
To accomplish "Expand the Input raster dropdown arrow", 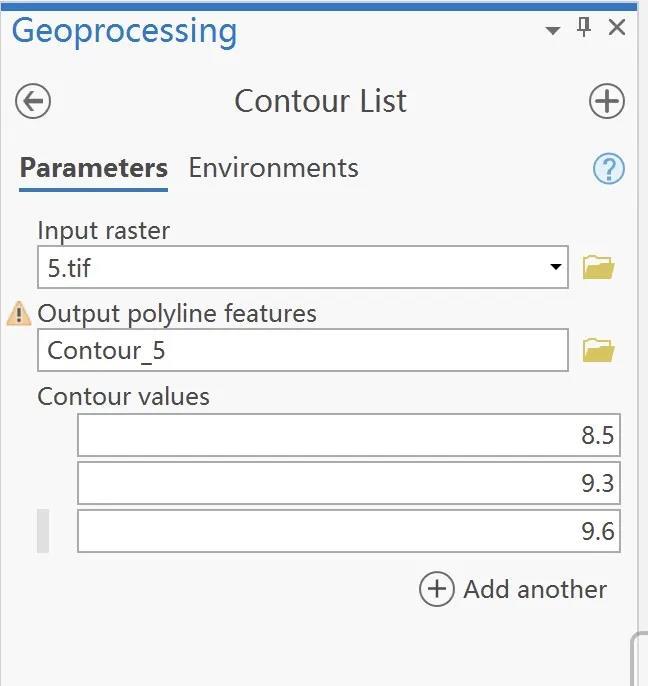I will [555, 268].
